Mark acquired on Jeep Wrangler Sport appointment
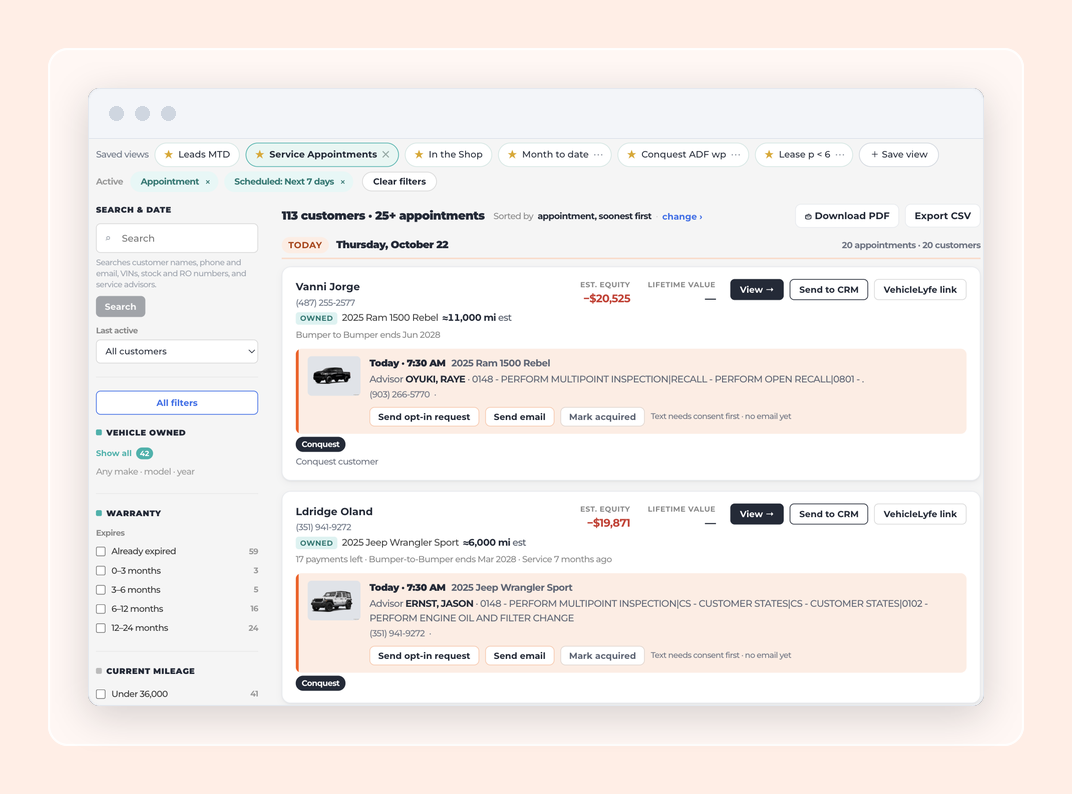Viewport: 1072px width, 794px height. tap(602, 656)
